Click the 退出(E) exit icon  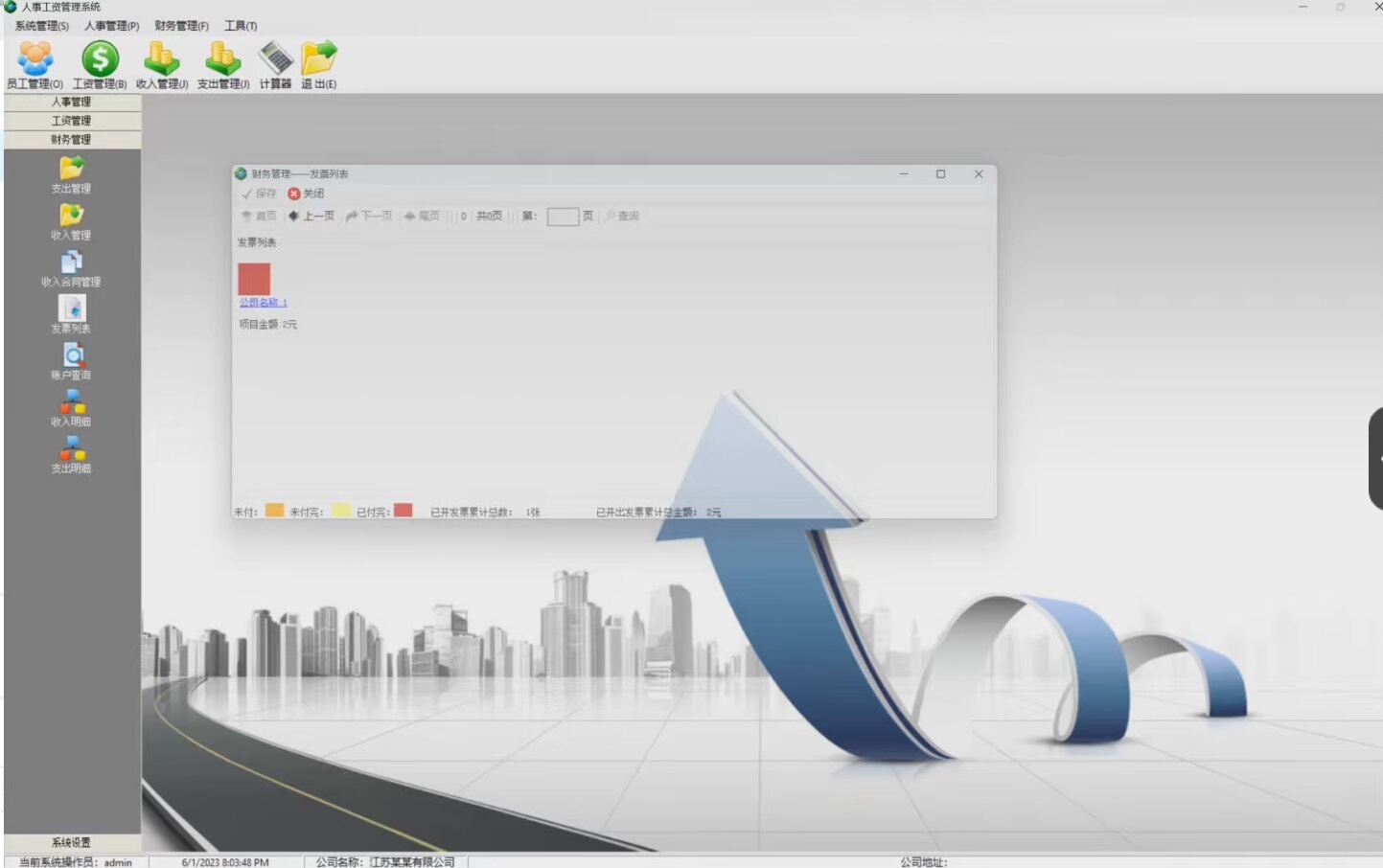tap(319, 65)
